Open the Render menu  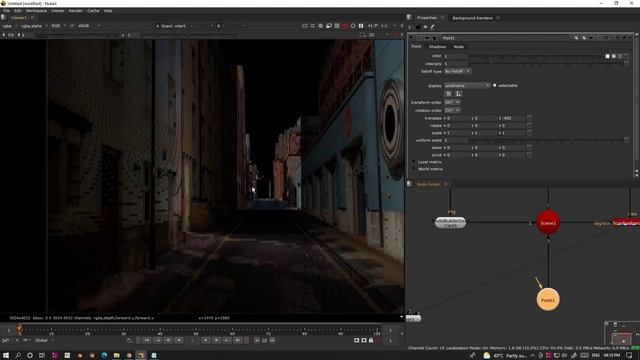coord(76,11)
